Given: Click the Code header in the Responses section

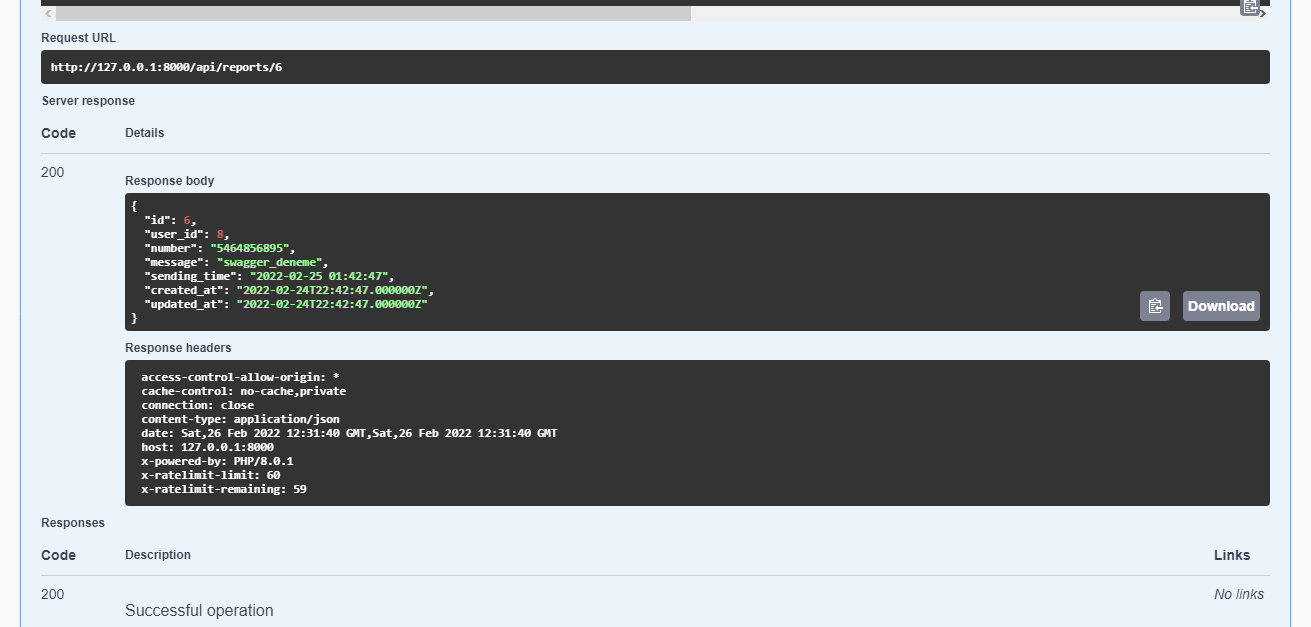Looking at the screenshot, I should [x=58, y=555].
